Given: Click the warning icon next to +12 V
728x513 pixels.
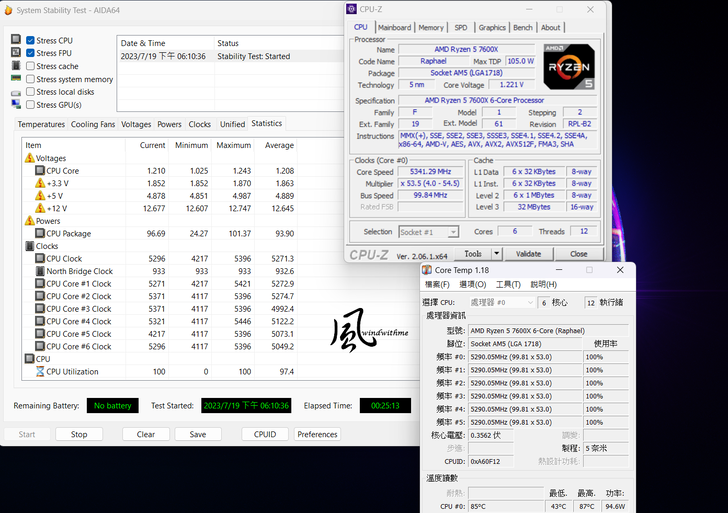Looking at the screenshot, I should pos(40,209).
